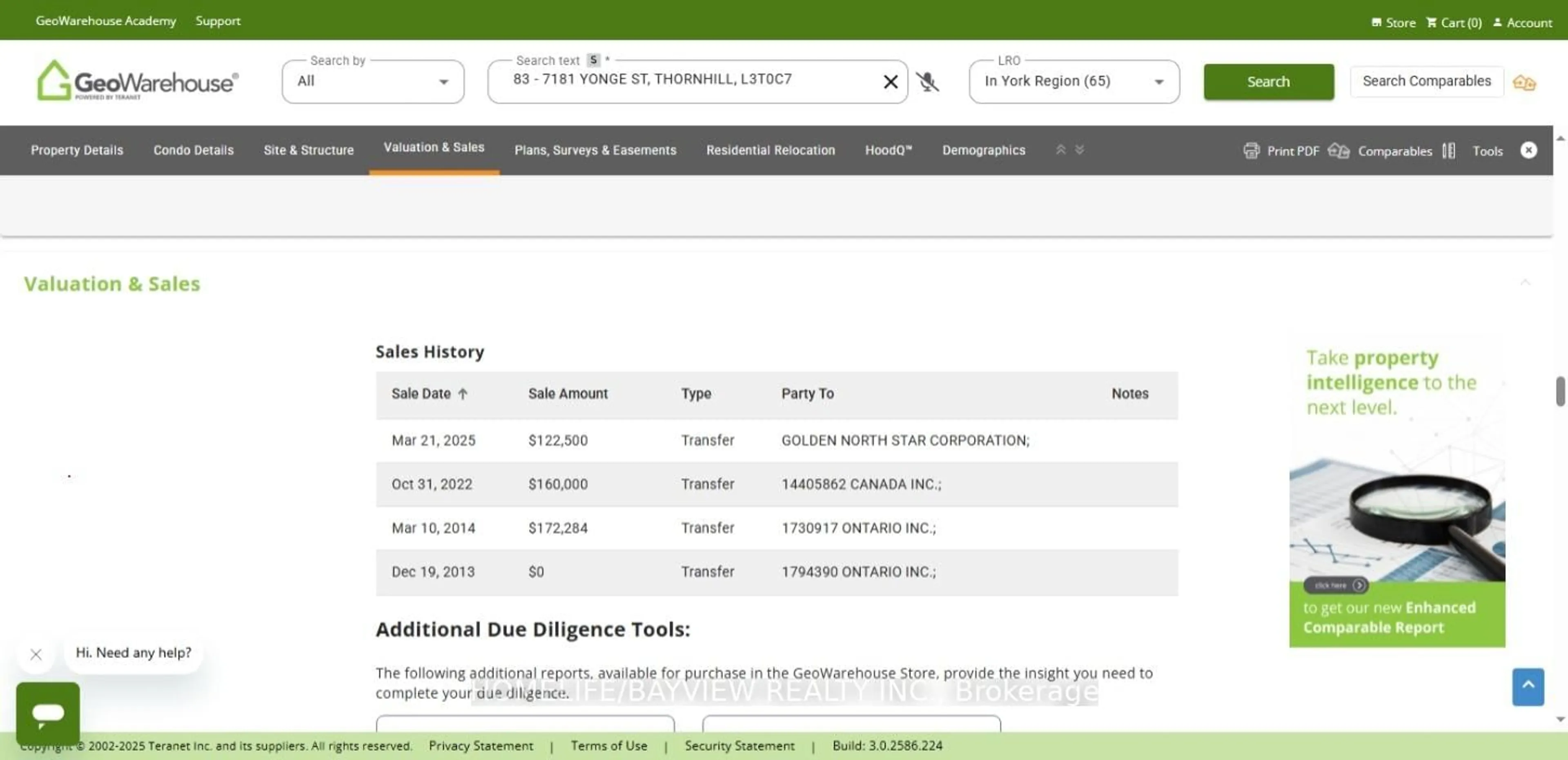The image size is (1568, 760).
Task: Click the Comparables houses icon in toolbar
Action: pos(1339,150)
